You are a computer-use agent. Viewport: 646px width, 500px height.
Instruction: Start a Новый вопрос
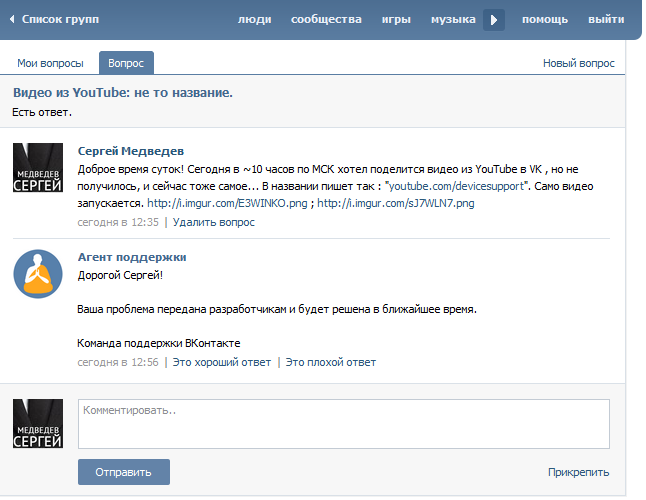point(578,63)
